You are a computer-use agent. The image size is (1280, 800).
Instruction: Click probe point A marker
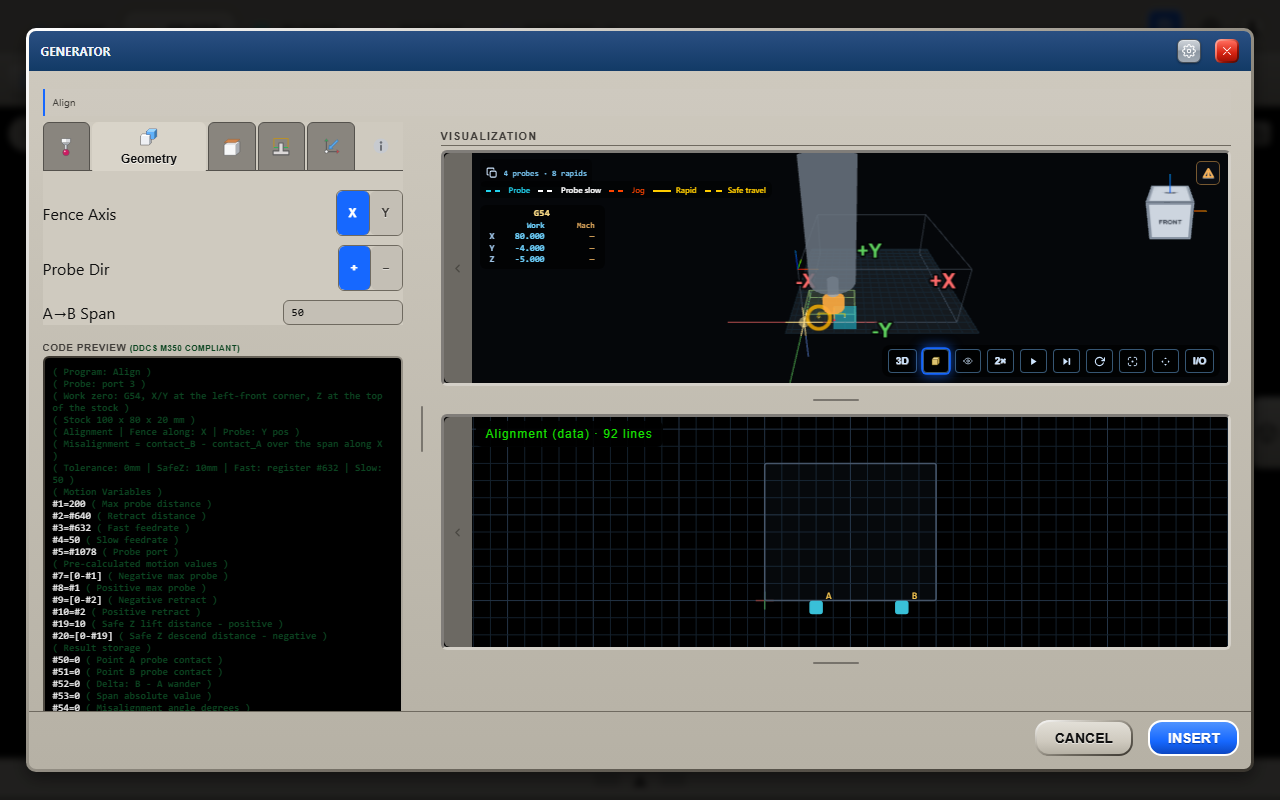tap(816, 607)
